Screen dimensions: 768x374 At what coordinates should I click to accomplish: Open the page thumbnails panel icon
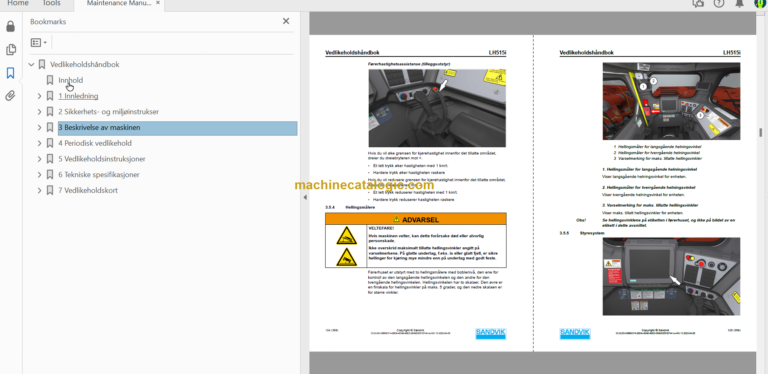click(x=10, y=49)
